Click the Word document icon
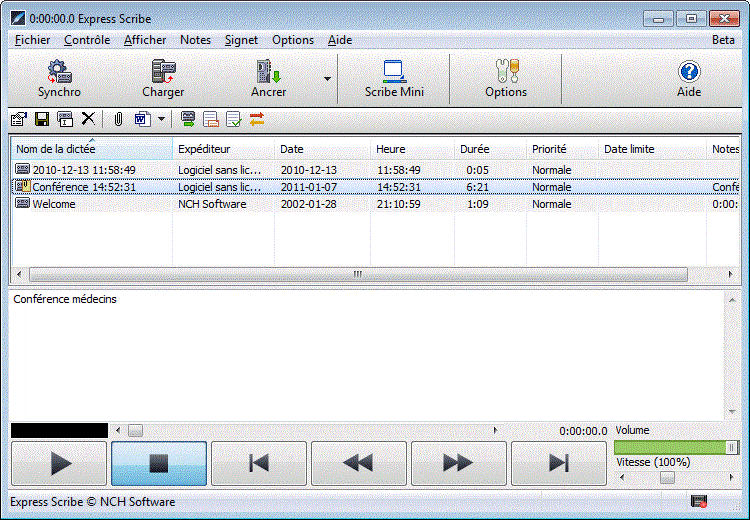This screenshot has height=520, width=750. (x=143, y=119)
